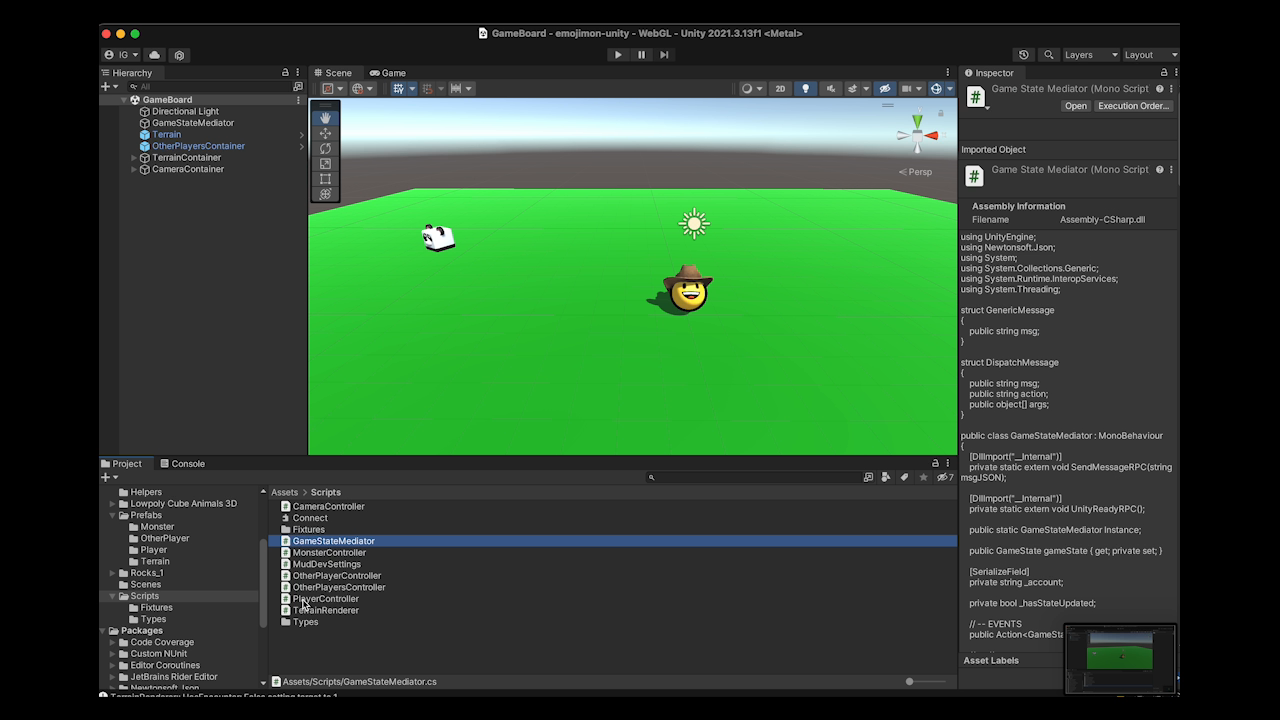Select the Hand view tool

tap(325, 118)
